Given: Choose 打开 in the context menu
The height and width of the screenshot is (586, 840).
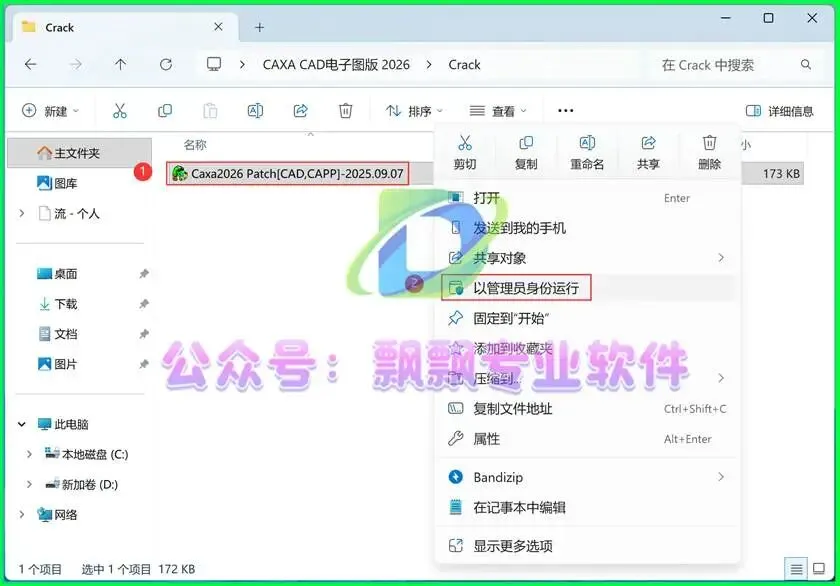Looking at the screenshot, I should tap(588, 198).
